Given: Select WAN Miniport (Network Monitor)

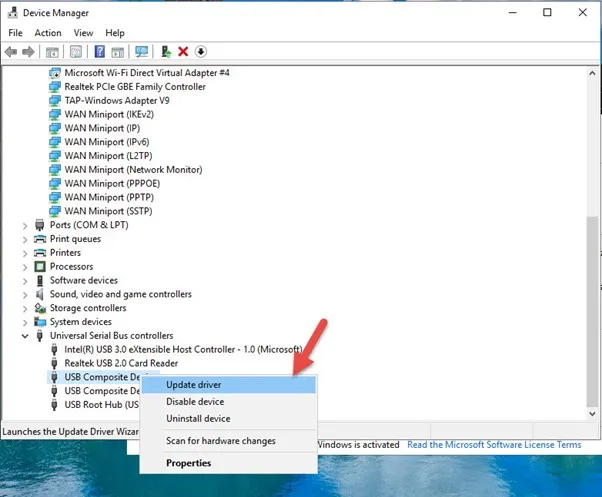Looking at the screenshot, I should 133,170.
